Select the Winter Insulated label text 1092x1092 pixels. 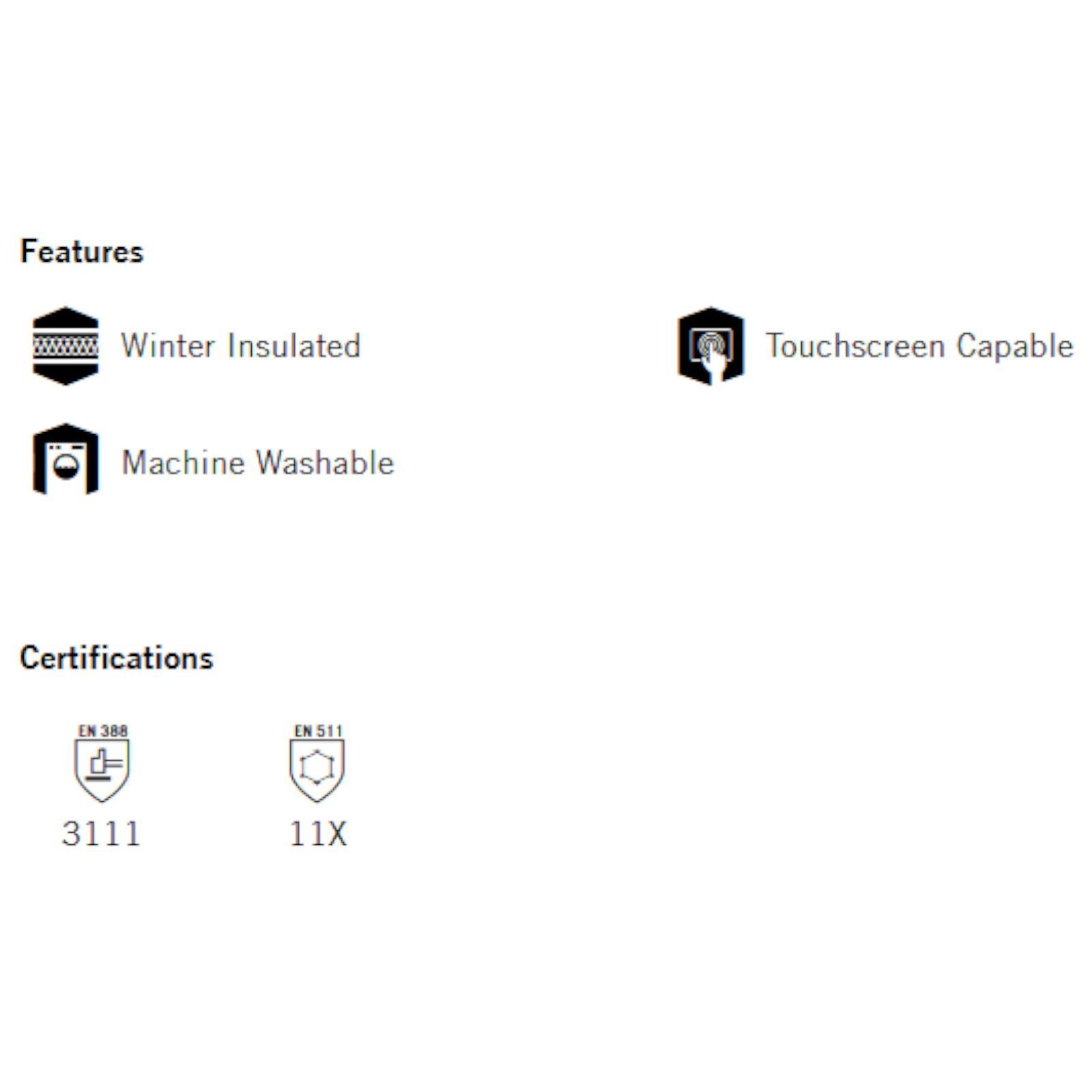coord(241,345)
